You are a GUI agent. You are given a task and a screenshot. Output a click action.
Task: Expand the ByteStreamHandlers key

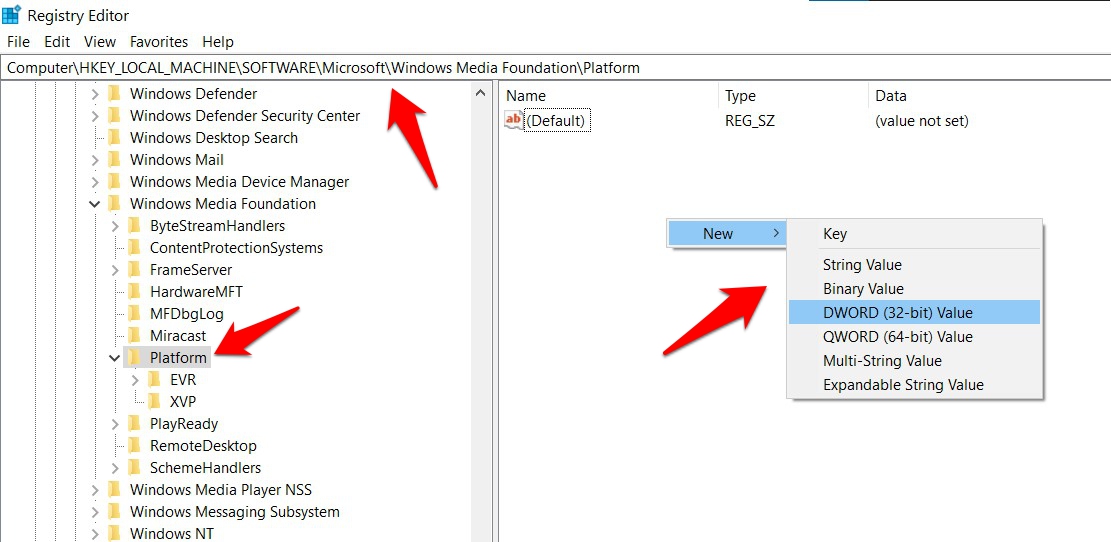(115, 226)
